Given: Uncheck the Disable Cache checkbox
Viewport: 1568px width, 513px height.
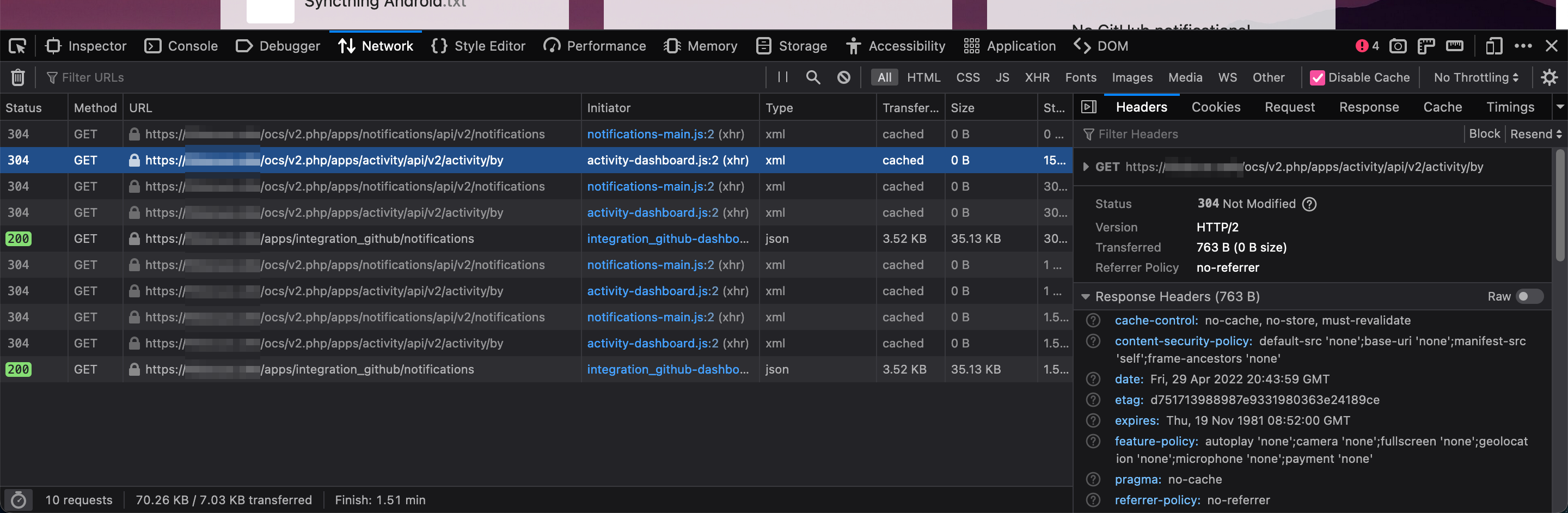Looking at the screenshot, I should coord(1319,77).
